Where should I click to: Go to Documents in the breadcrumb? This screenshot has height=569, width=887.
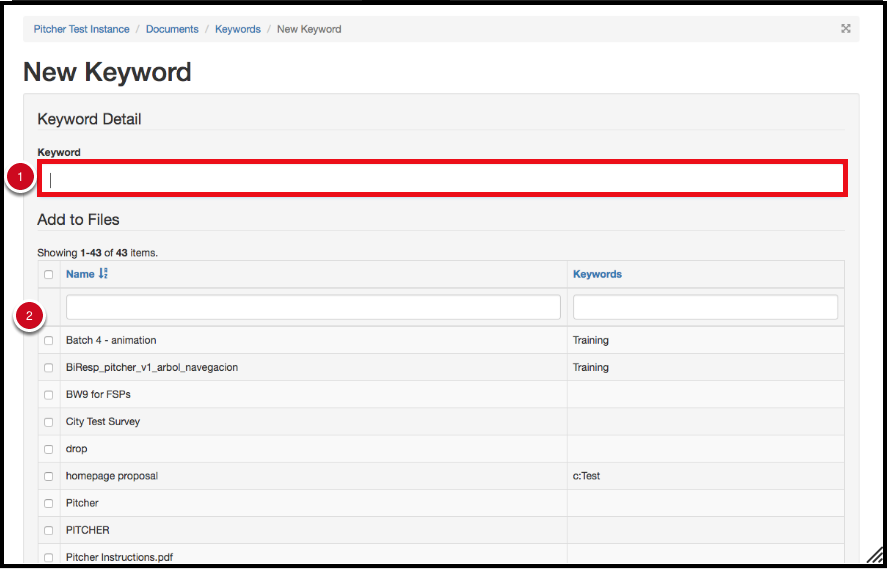tap(172, 29)
